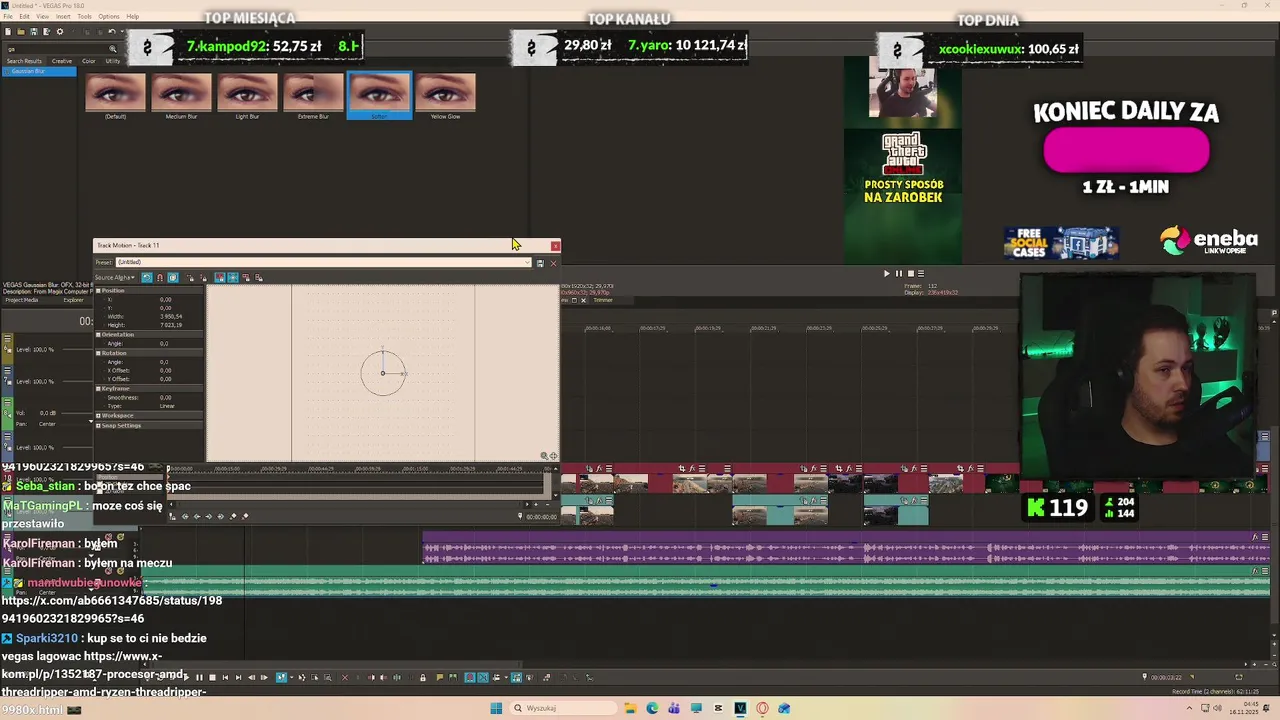This screenshot has height=720, width=1280.
Task: Switch to the Search Results tab
Action: (24, 61)
